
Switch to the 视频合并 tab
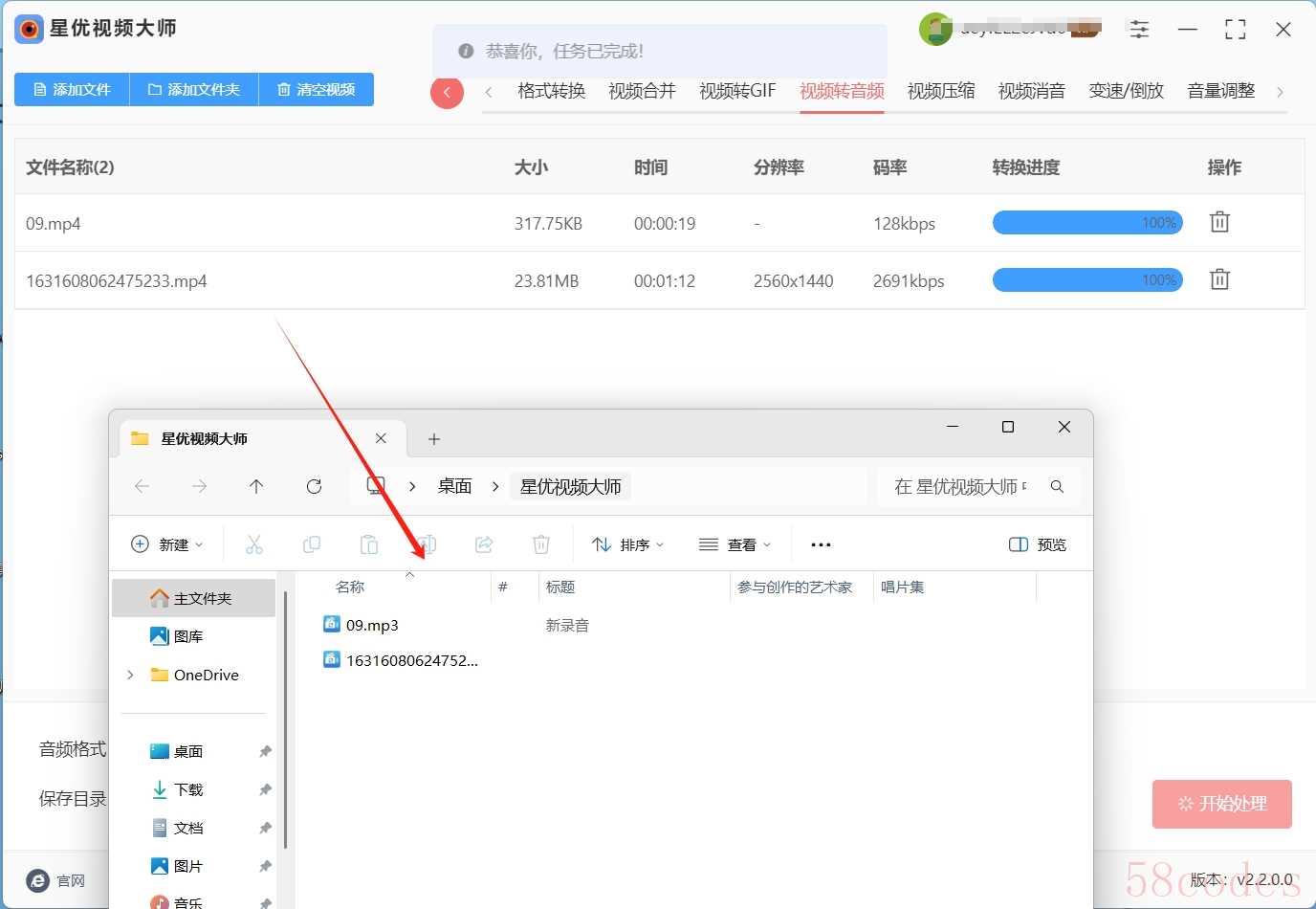(x=642, y=91)
